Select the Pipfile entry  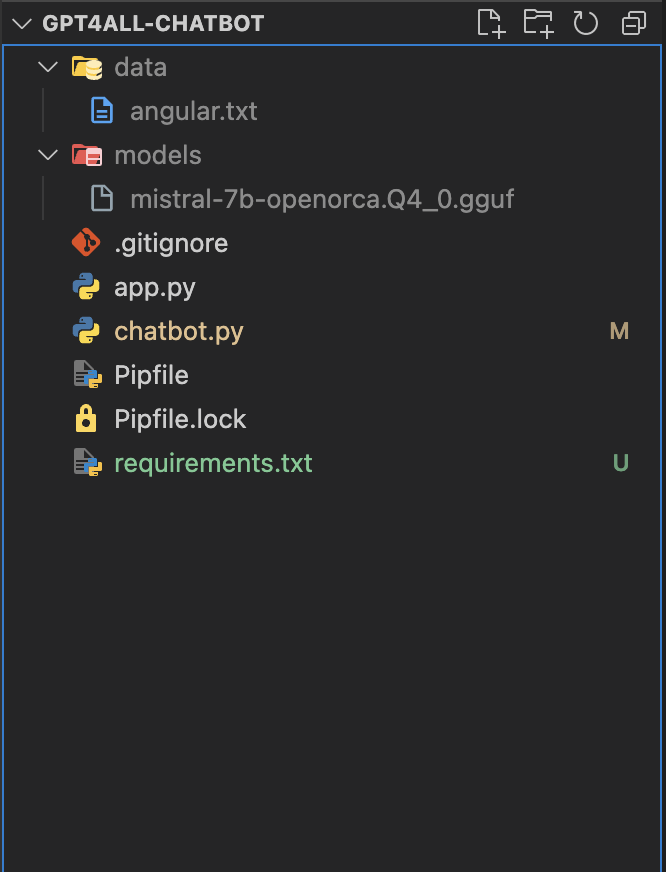tap(334, 375)
